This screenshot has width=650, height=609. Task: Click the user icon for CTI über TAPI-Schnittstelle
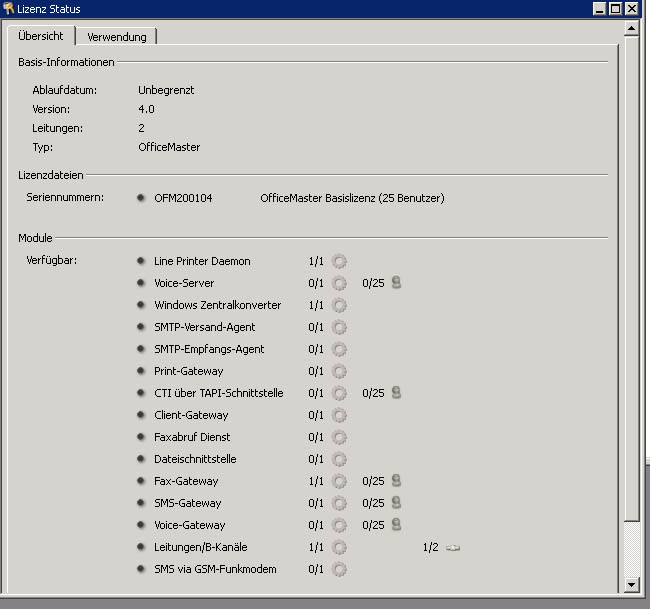tap(396, 393)
